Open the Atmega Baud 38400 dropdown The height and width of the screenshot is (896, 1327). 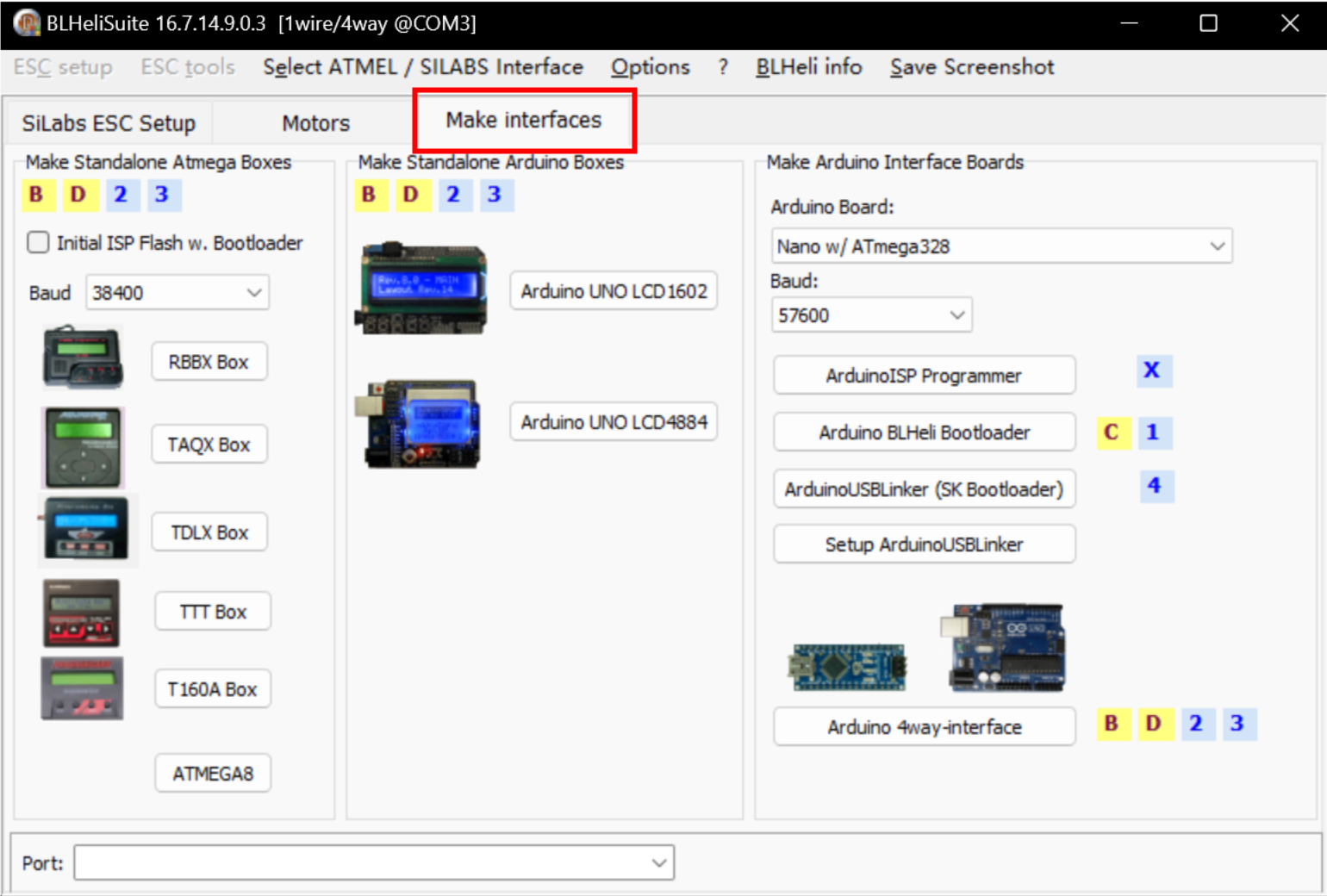[x=178, y=293]
